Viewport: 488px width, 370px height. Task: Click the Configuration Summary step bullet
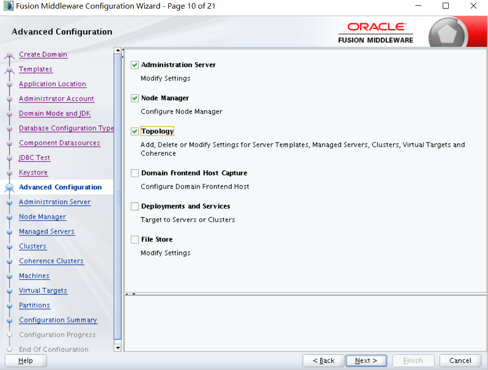[x=9, y=320]
